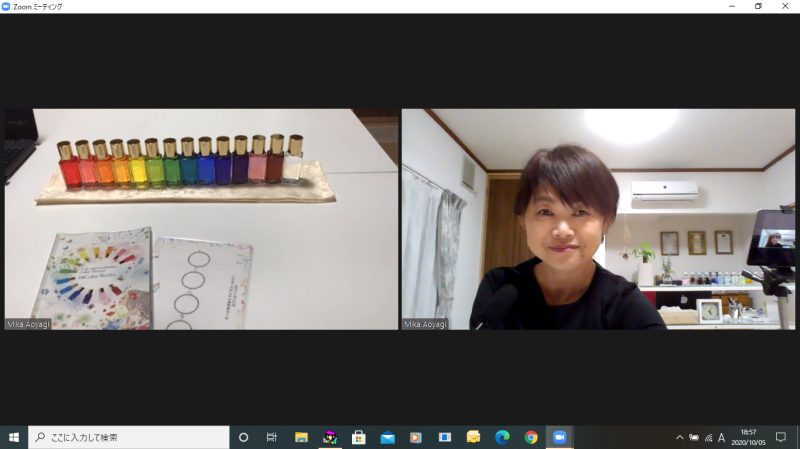Image resolution: width=800 pixels, height=449 pixels.
Task: Select the video tile of the woman
Action: (x=598, y=219)
